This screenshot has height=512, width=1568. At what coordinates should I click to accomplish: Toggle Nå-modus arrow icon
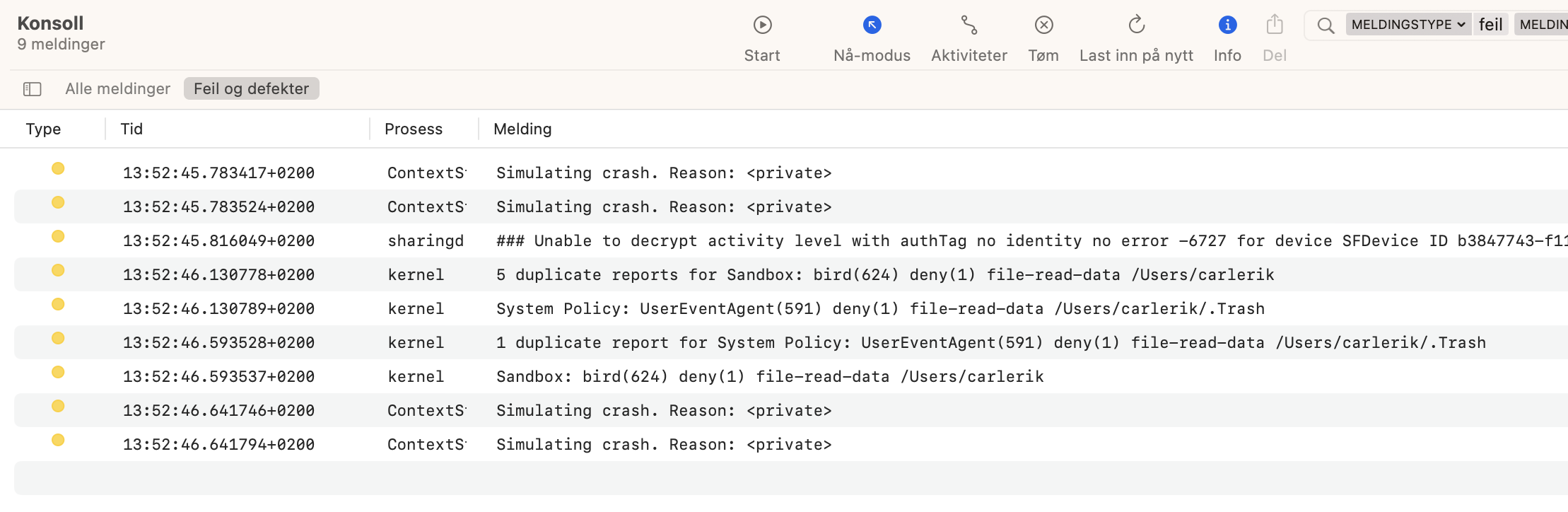point(872,25)
